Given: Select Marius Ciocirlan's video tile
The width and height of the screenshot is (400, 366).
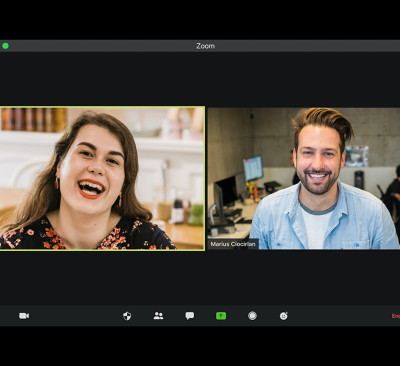Looking at the screenshot, I should [x=304, y=178].
